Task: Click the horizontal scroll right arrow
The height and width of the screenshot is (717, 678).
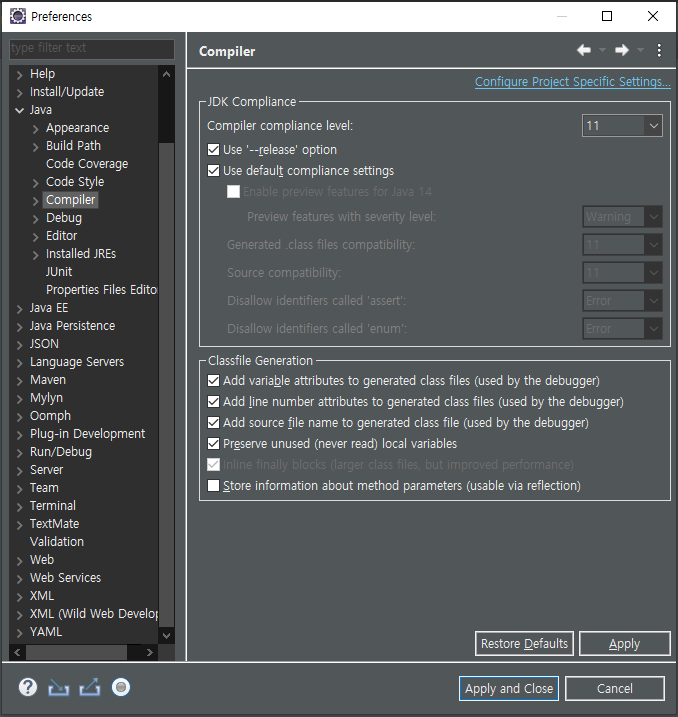Action: (x=149, y=653)
